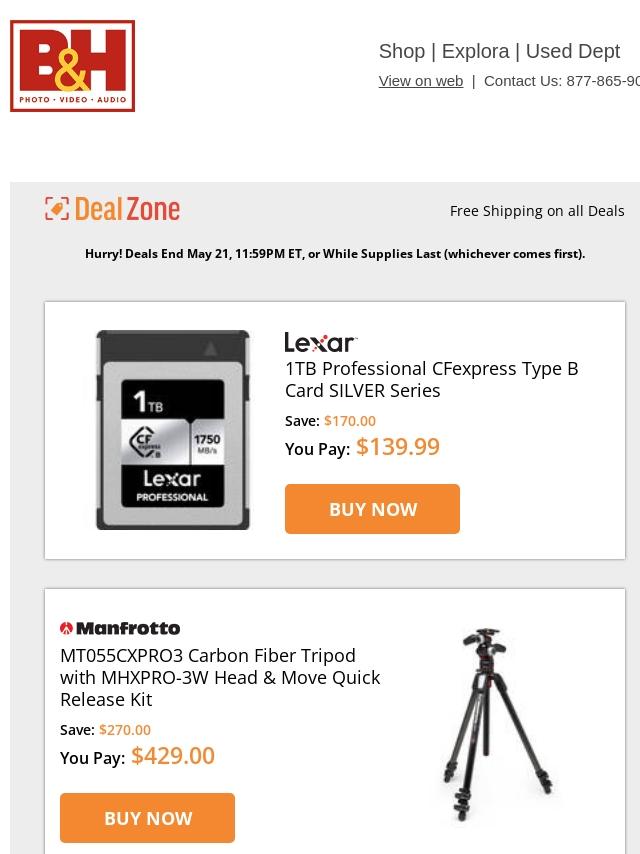
Task: Click the Deal Zone tag icon
Action: point(57,209)
